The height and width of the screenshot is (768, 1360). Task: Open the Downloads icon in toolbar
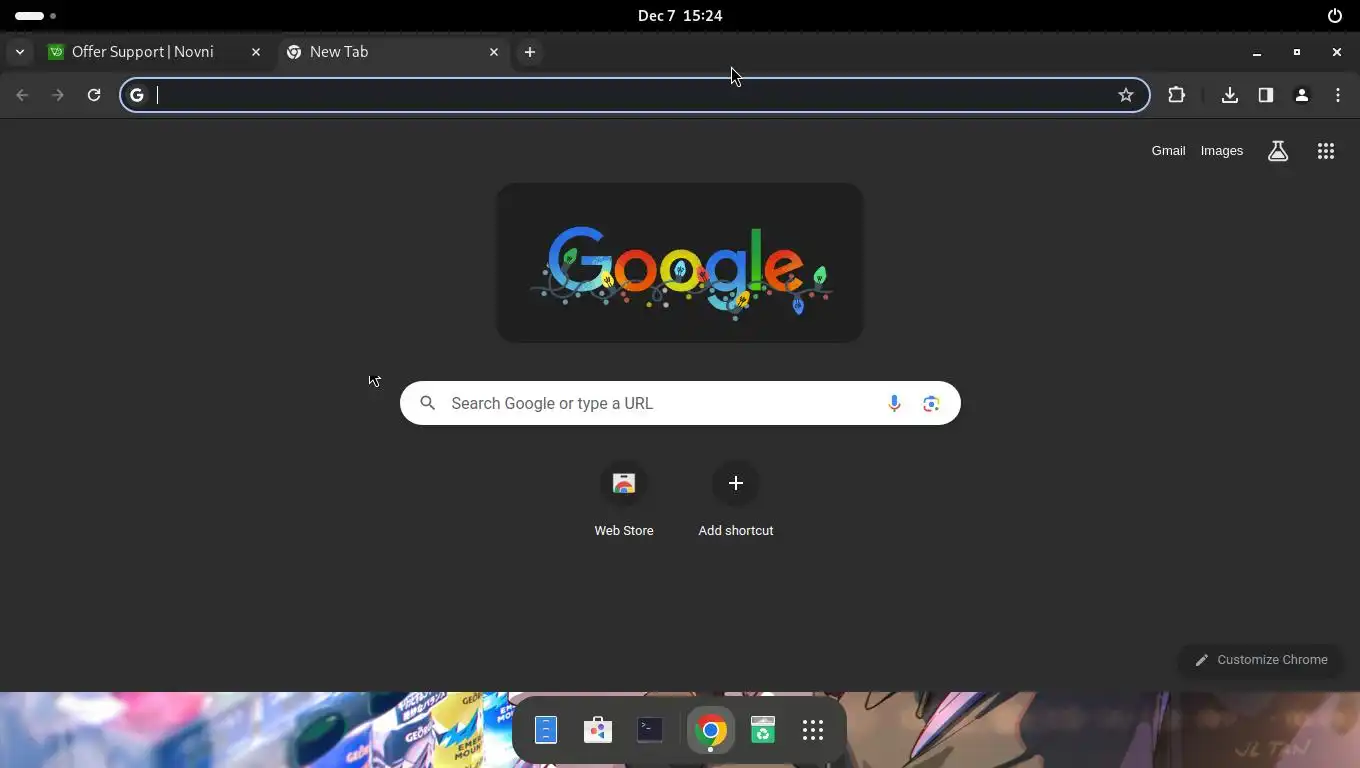click(1230, 95)
